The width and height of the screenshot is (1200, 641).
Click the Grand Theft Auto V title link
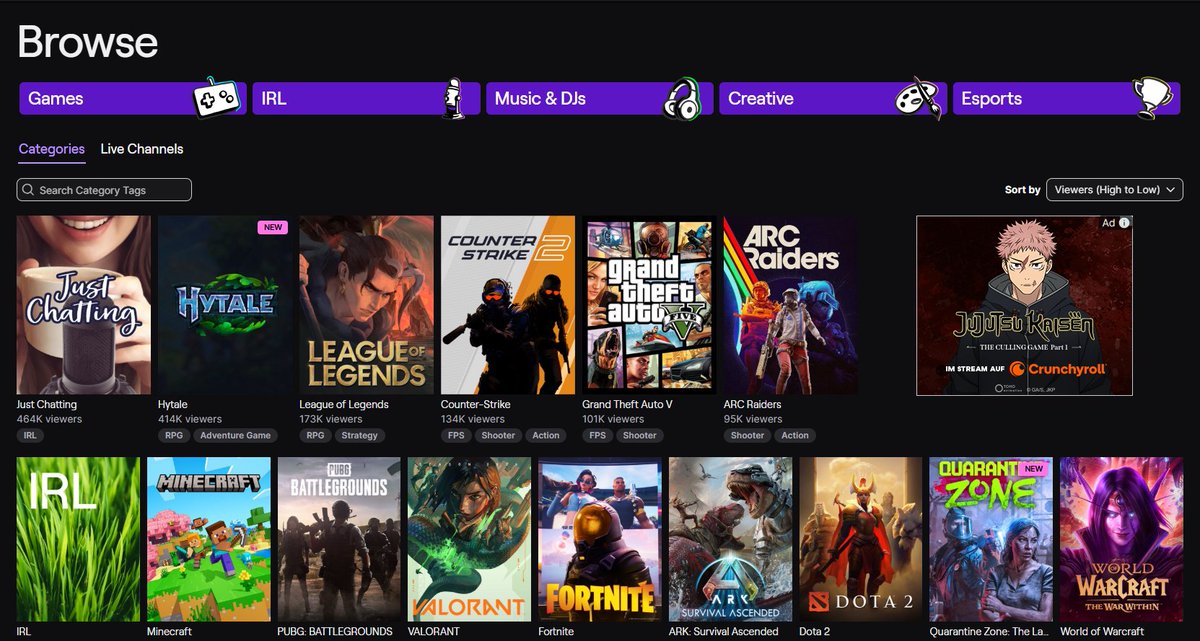627,405
